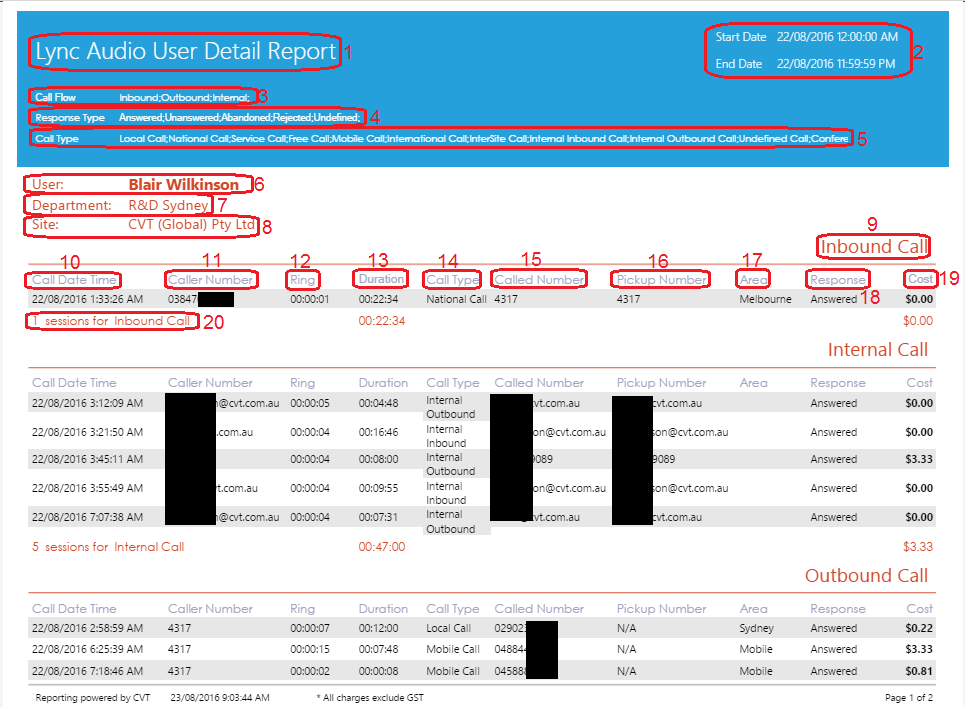
Task: Click the Reporting powered by CVT footer text
Action: (92, 698)
